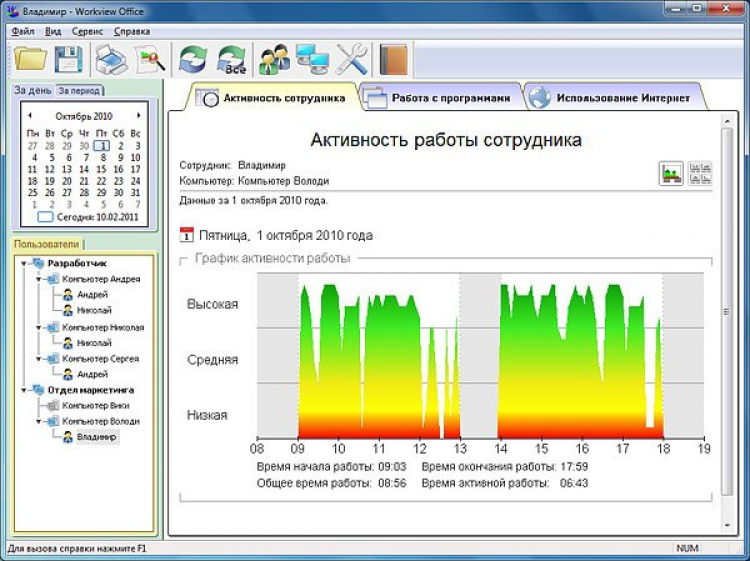Go to previous month in calendar

30,115
